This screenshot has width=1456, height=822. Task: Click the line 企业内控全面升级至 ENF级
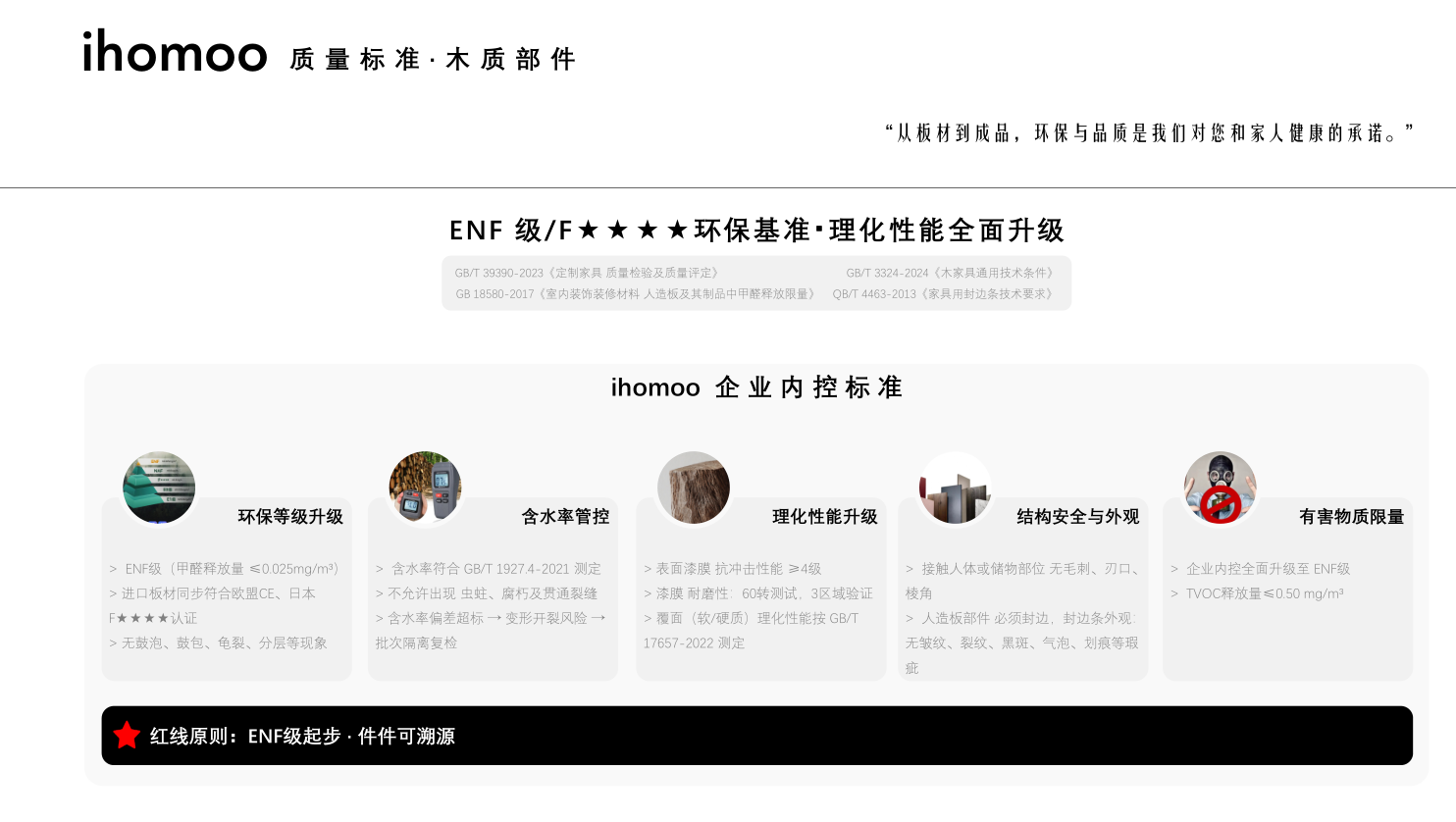pos(1260,569)
